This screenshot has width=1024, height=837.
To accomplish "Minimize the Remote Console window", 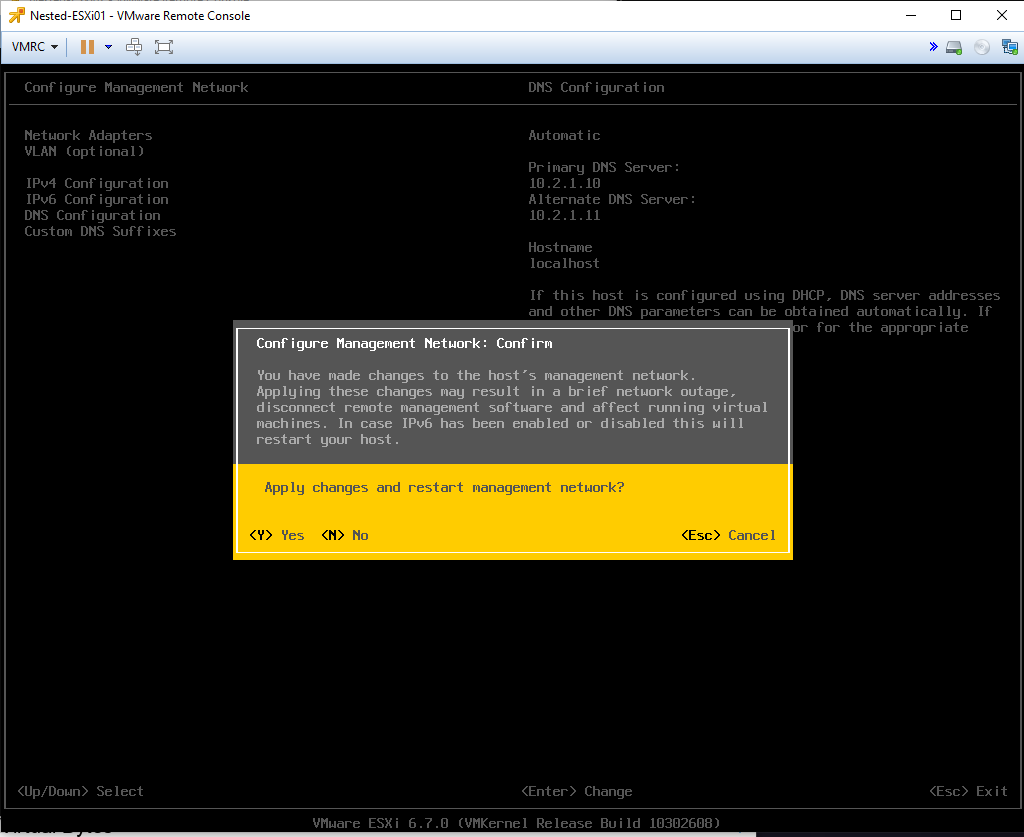I will pos(911,16).
